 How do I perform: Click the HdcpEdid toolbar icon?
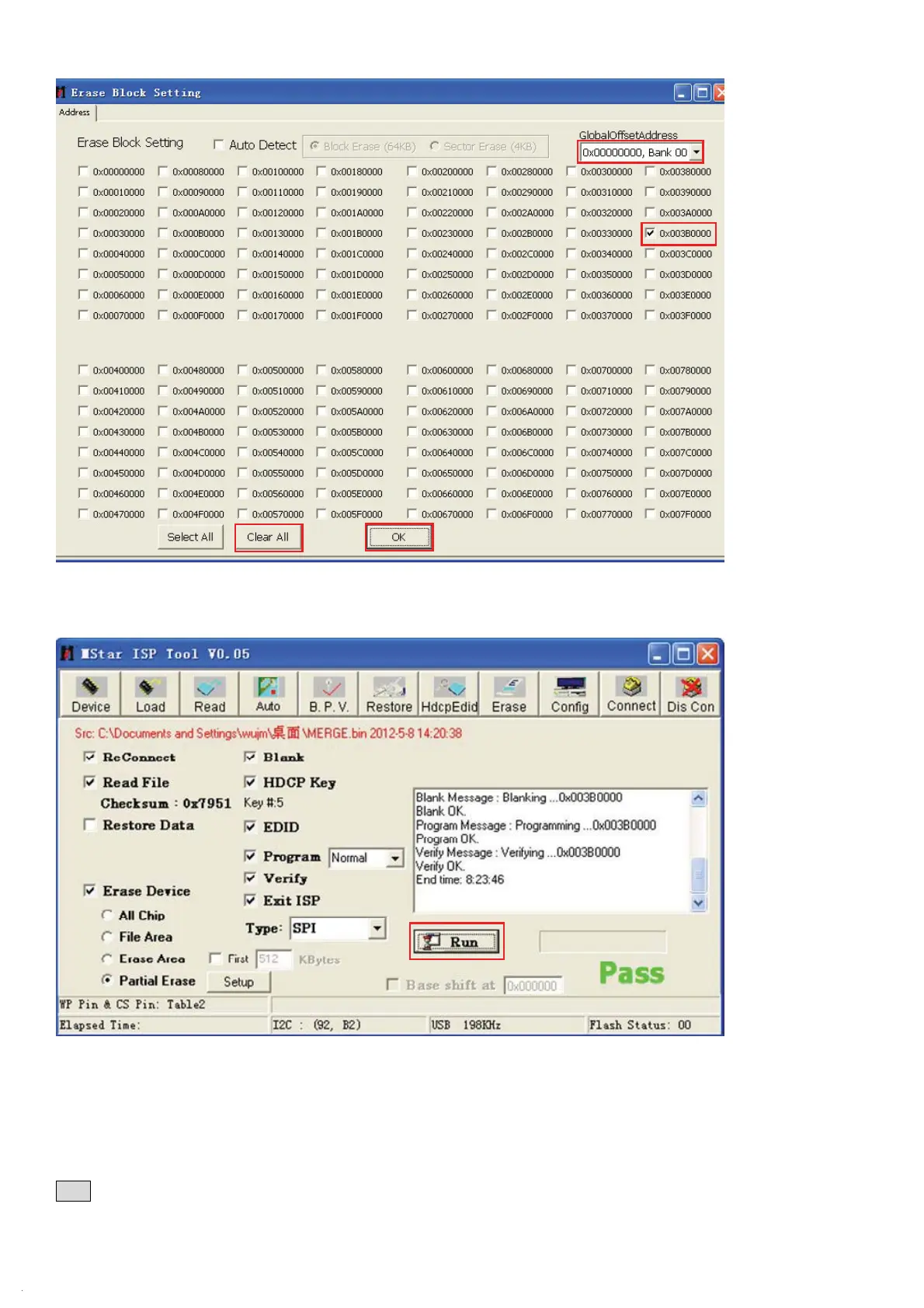coord(449,694)
